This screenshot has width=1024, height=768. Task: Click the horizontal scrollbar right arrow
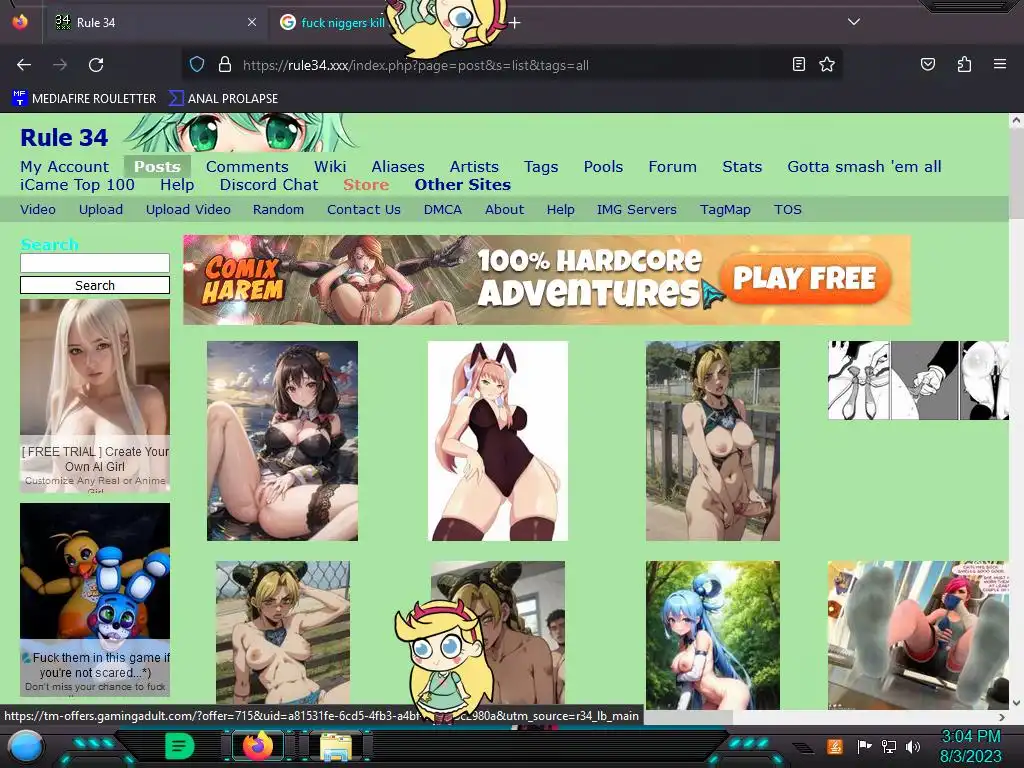point(1002,717)
